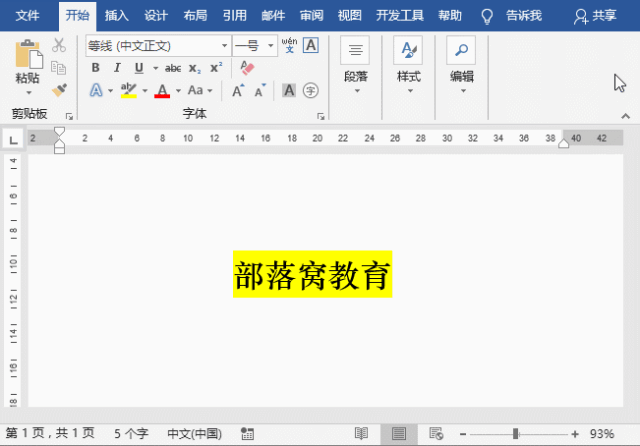Switch to the 设计 tab
Image resolution: width=640 pixels, height=446 pixels.
156,16
